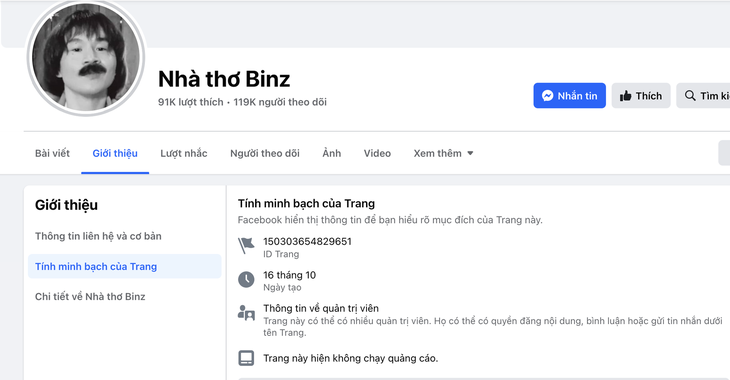Image resolution: width=730 pixels, height=380 pixels.
Task: Open the Nhà thơ Binz profile picture
Action: (x=86, y=58)
